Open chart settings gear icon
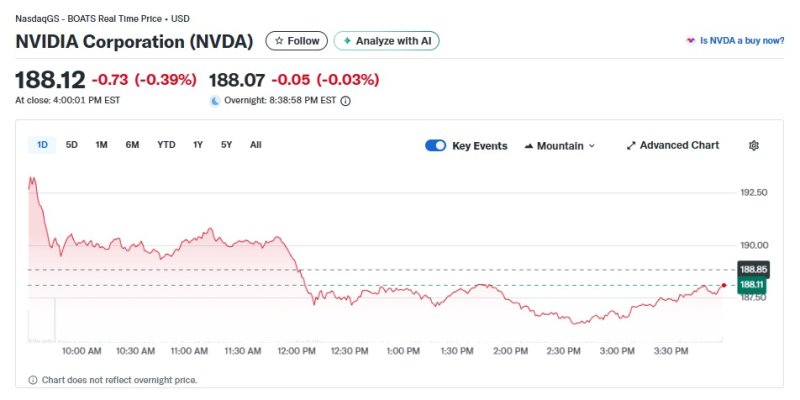The width and height of the screenshot is (800, 400). click(x=753, y=145)
